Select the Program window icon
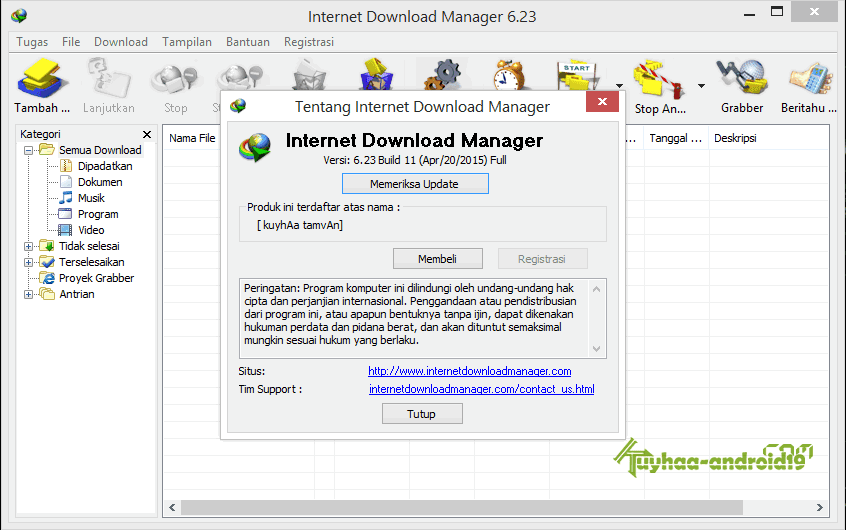Screen dimensions: 846x530 65,214
